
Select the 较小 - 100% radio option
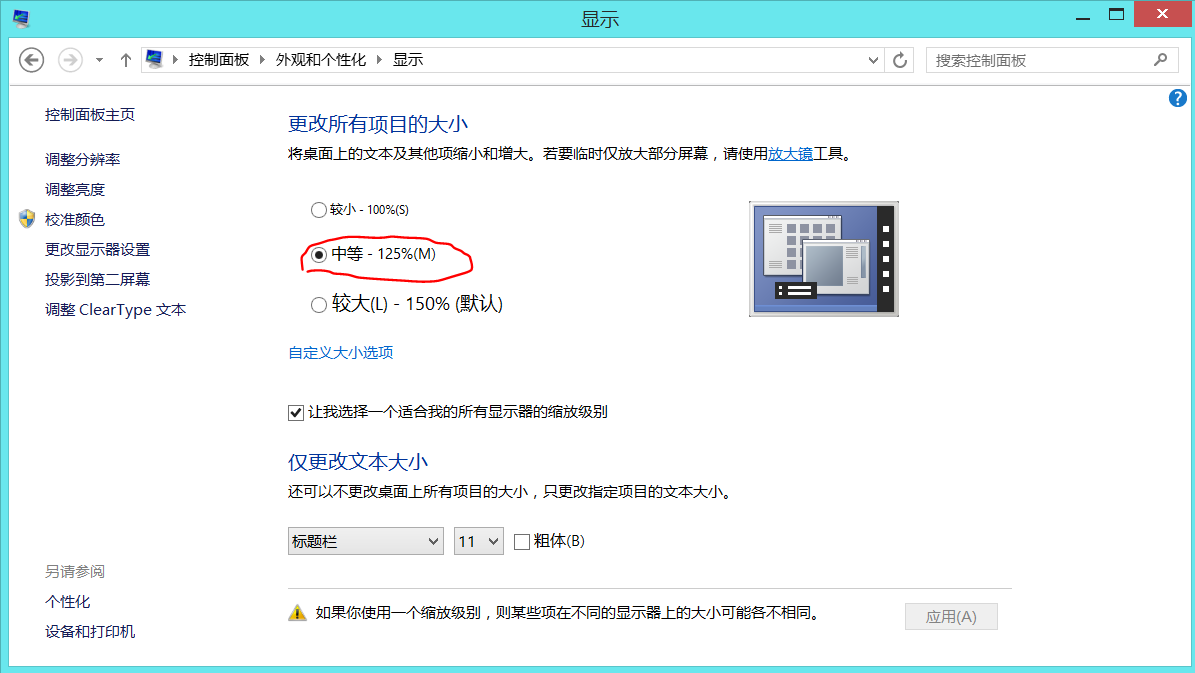[319, 210]
